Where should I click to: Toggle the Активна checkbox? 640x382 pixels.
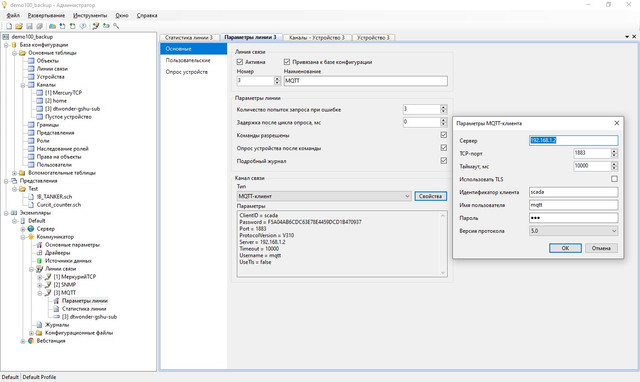[x=240, y=62]
